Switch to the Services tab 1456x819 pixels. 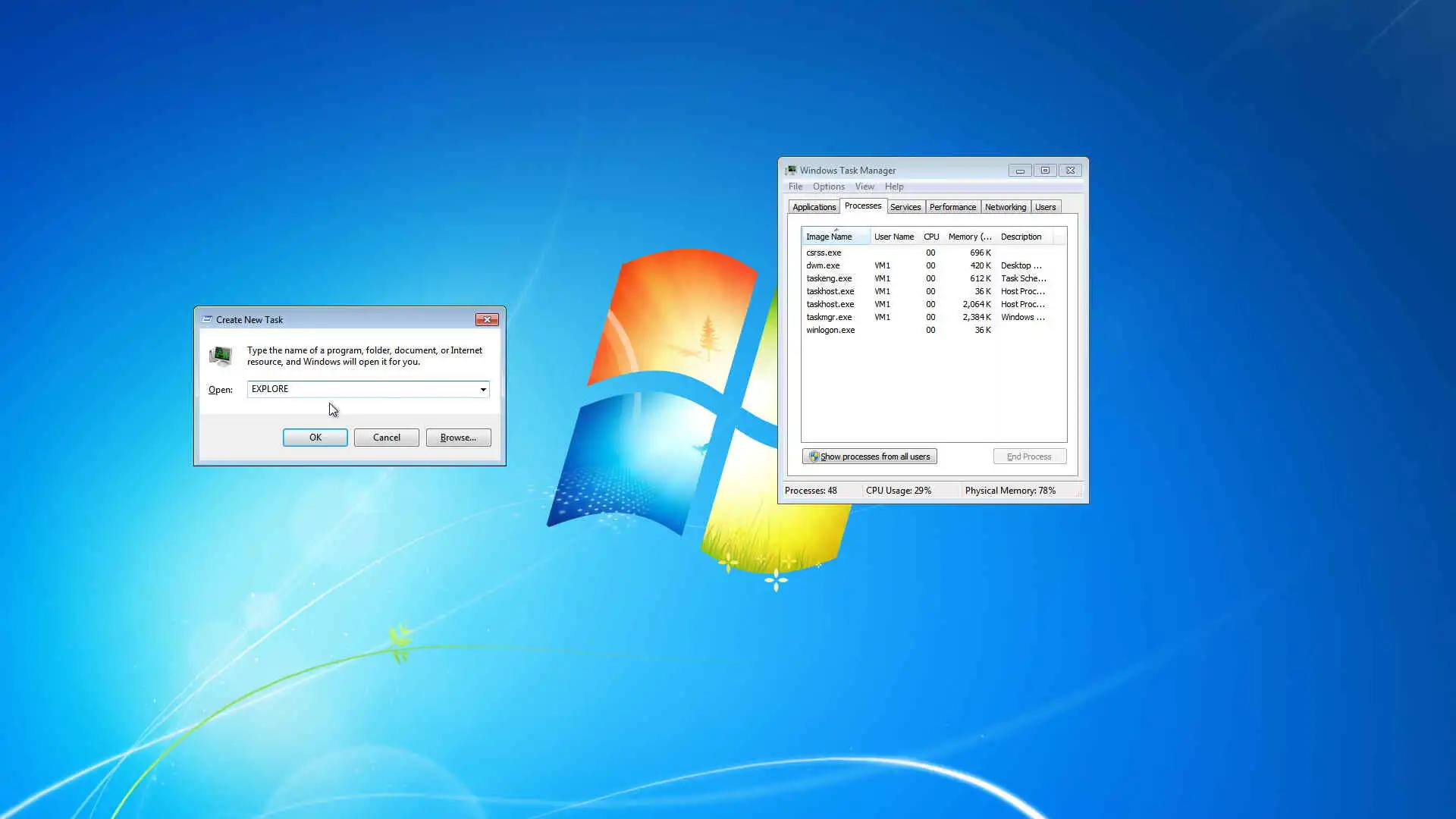(x=905, y=207)
